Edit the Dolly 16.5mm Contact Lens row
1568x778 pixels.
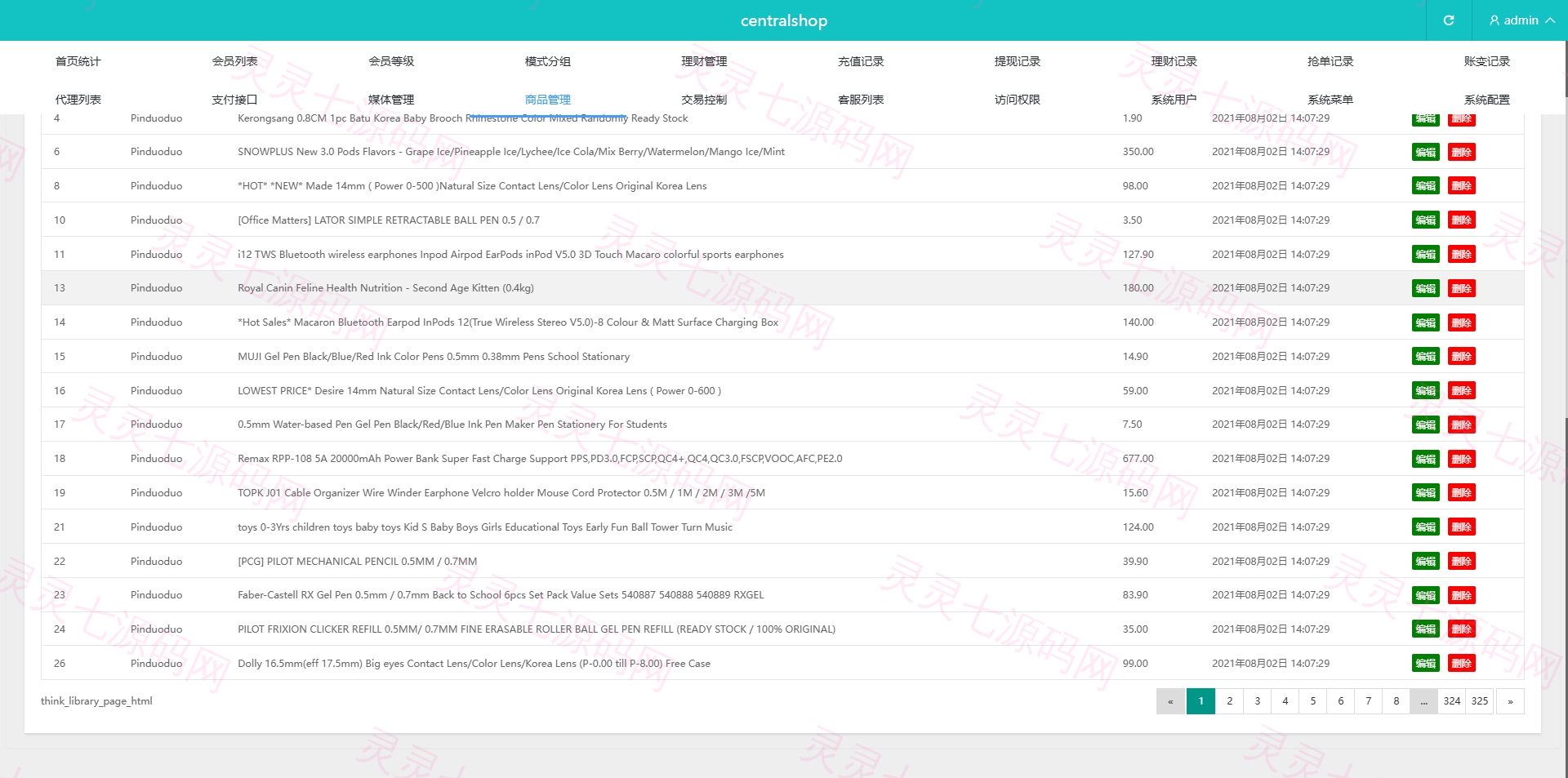(1426, 664)
